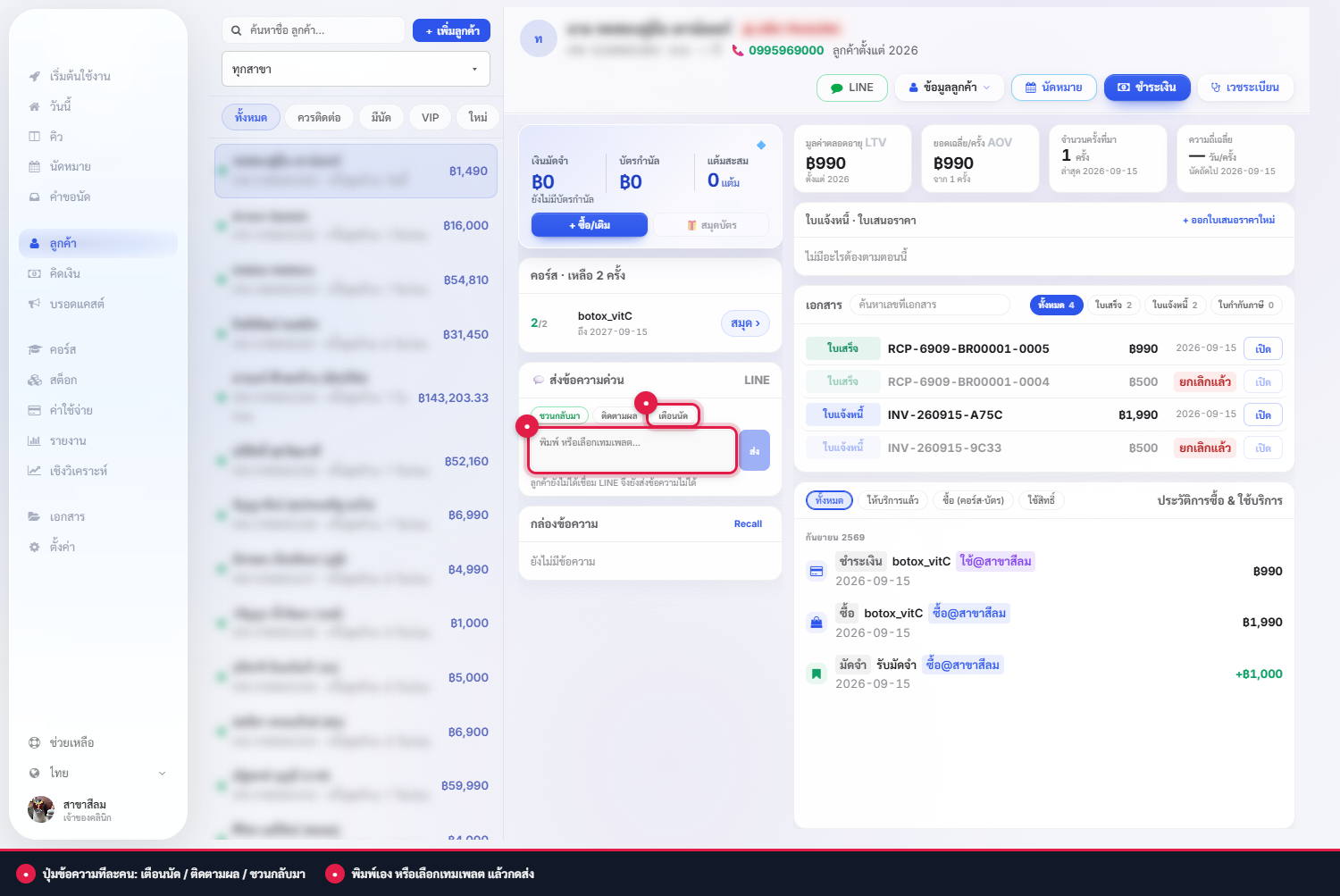1340x896 pixels.
Task: Choose the ชวนกลับมา message template chip
Action: [559, 415]
